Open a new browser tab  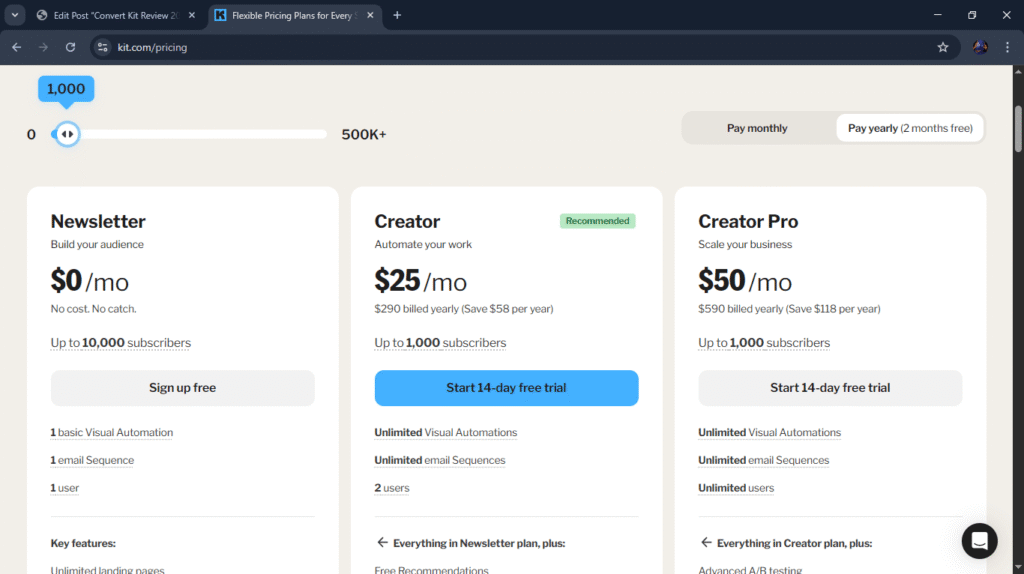pyautogui.click(x=397, y=15)
